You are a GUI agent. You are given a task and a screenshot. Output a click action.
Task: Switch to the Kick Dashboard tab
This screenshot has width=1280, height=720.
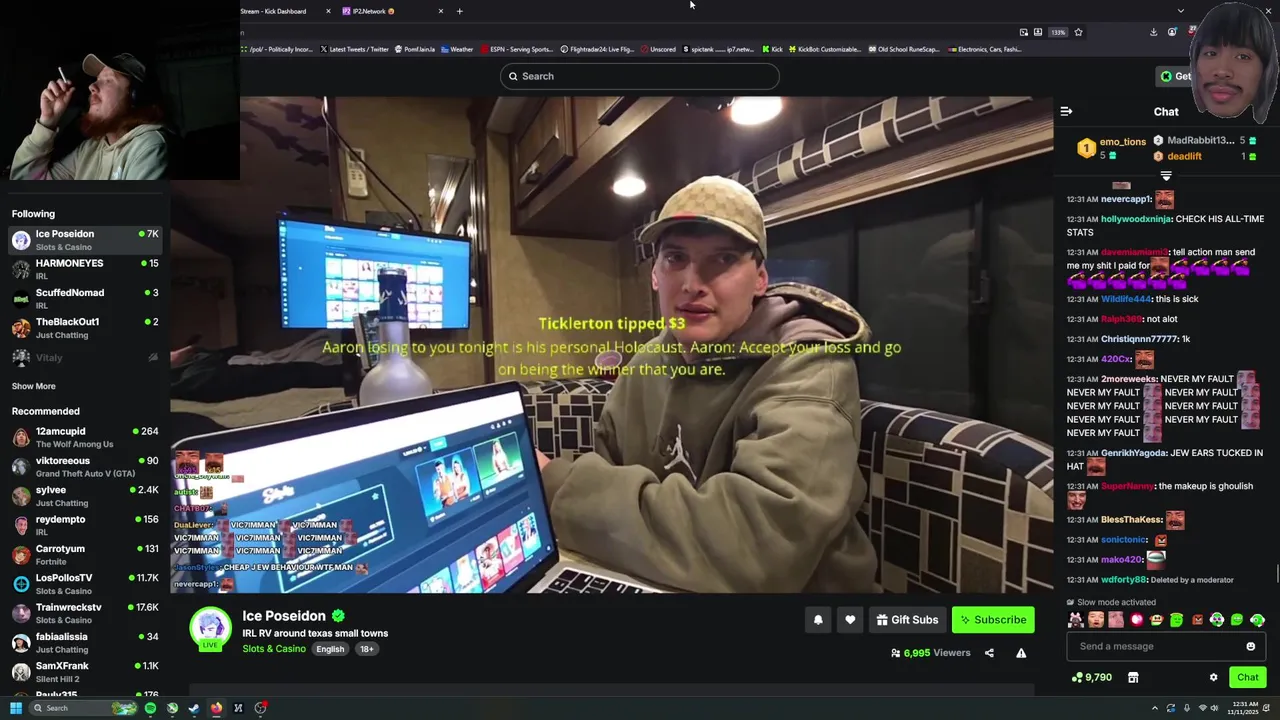(273, 11)
